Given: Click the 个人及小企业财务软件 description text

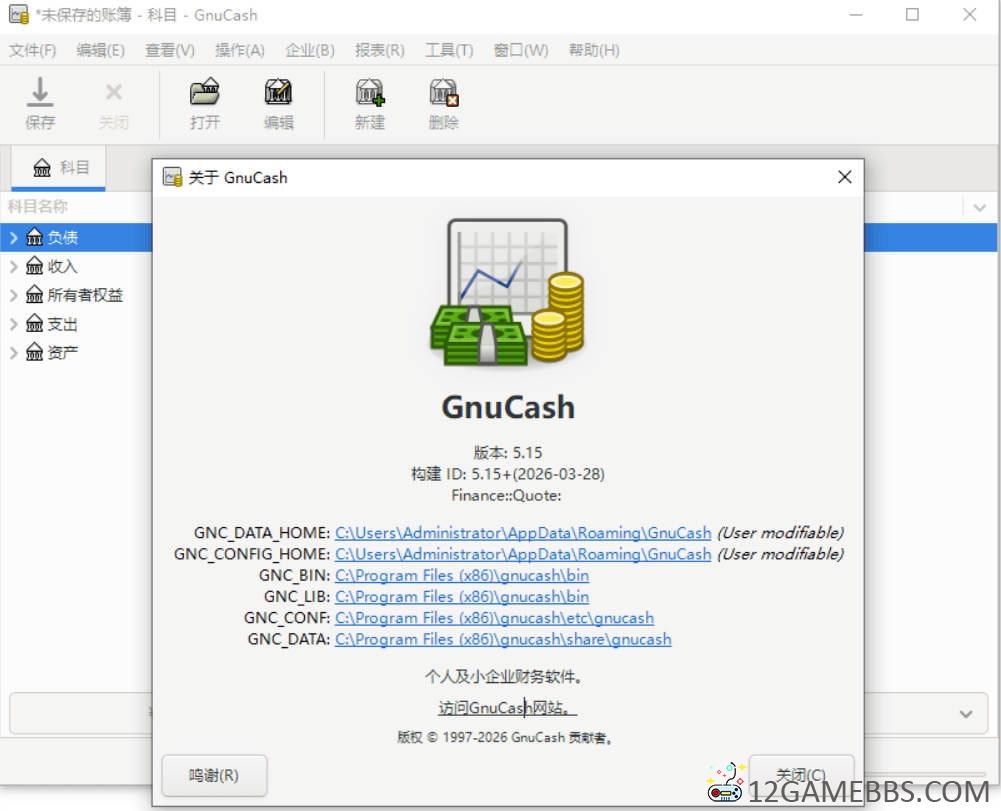Looking at the screenshot, I should click(504, 676).
